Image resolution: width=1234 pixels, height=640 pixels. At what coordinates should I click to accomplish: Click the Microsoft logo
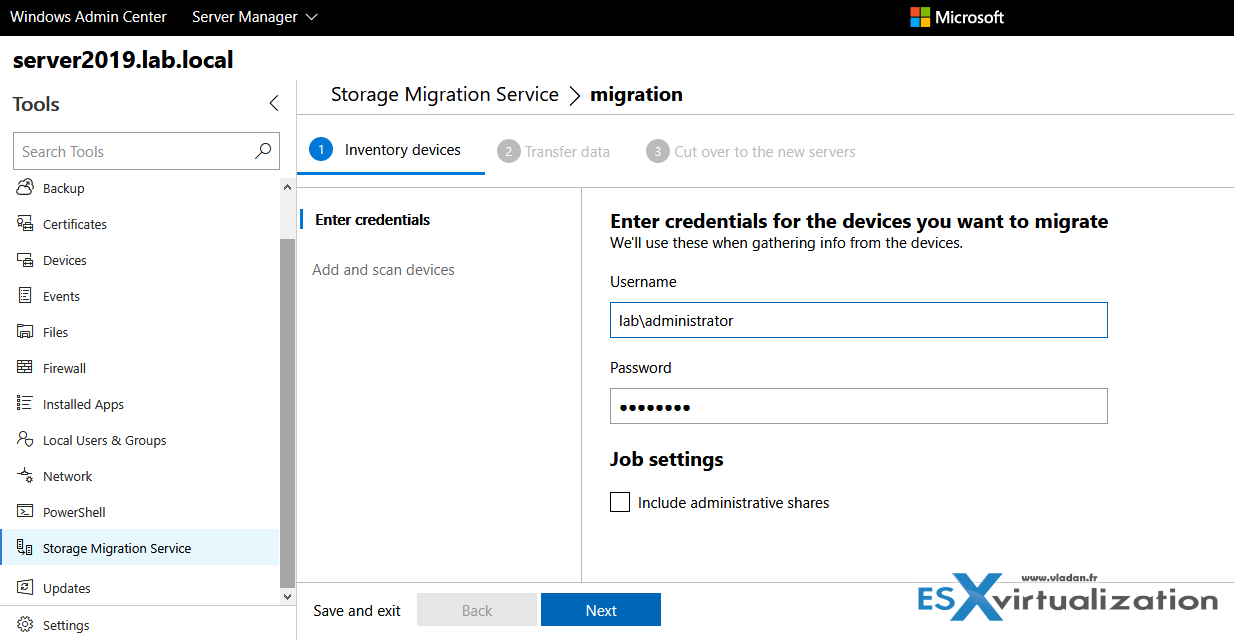click(x=956, y=17)
